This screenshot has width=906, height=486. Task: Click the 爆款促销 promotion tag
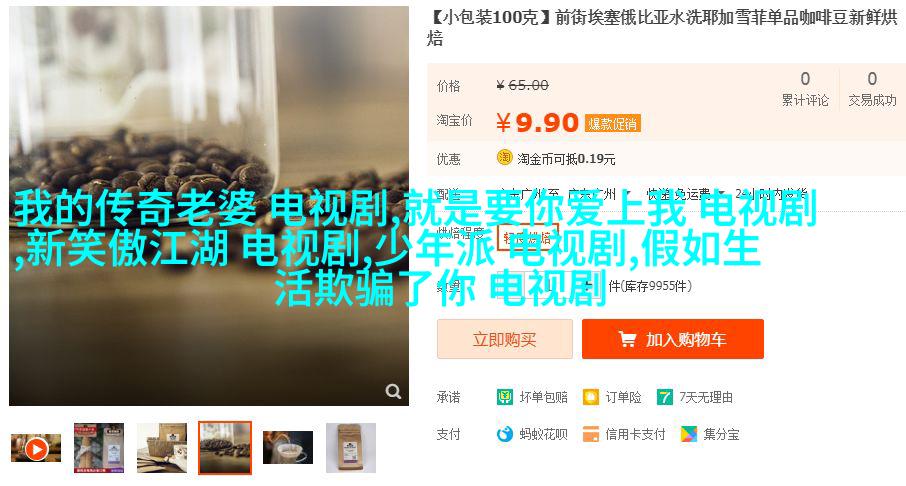pos(612,124)
